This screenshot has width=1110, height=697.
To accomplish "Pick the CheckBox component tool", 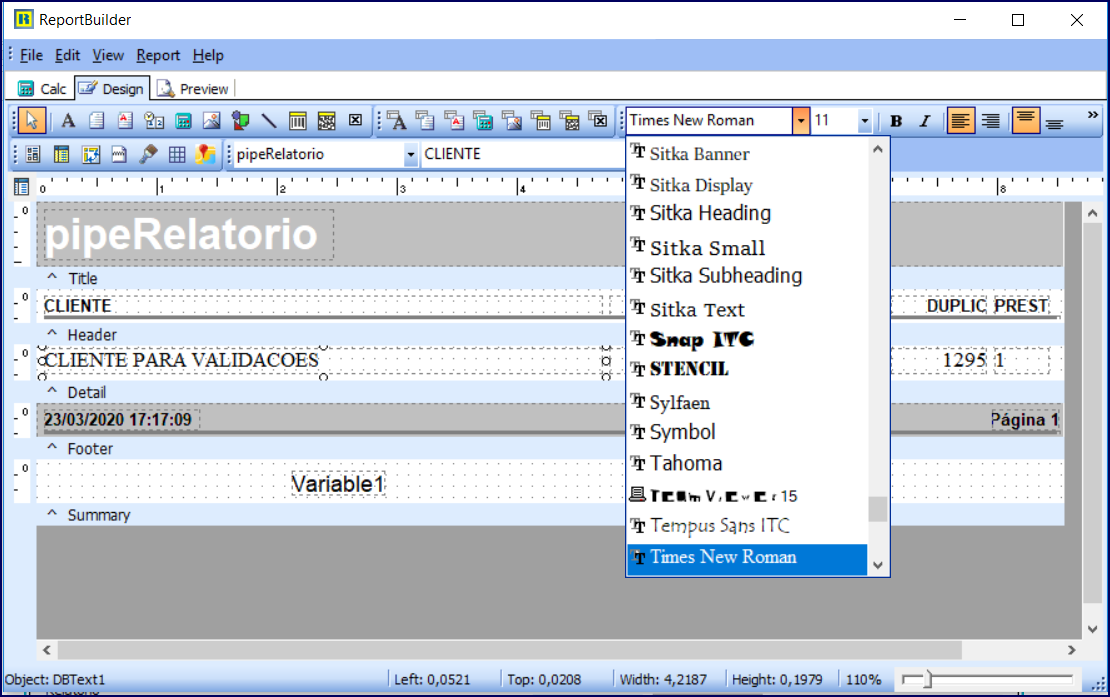I will 355,120.
